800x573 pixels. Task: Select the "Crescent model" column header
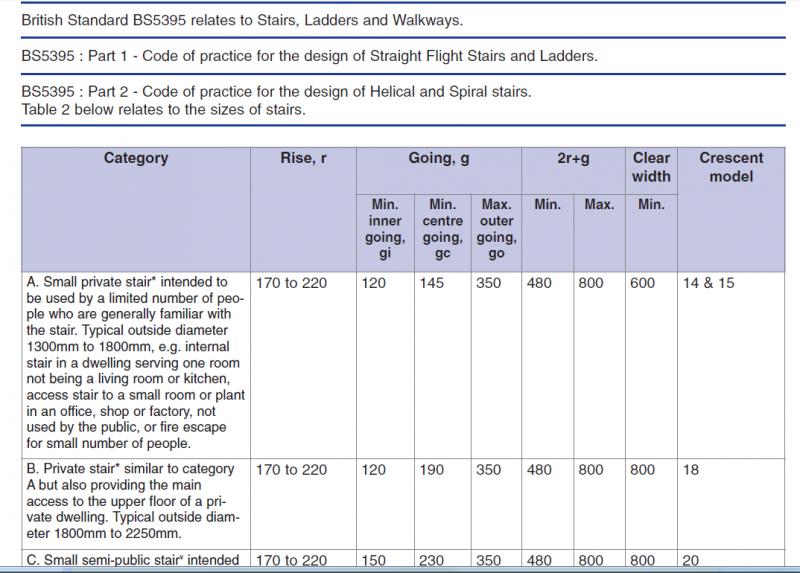(x=730, y=167)
